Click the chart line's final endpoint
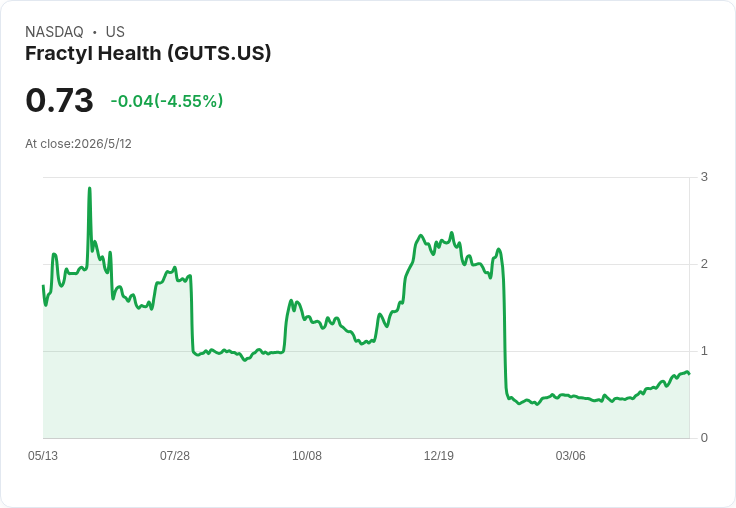 [689, 373]
